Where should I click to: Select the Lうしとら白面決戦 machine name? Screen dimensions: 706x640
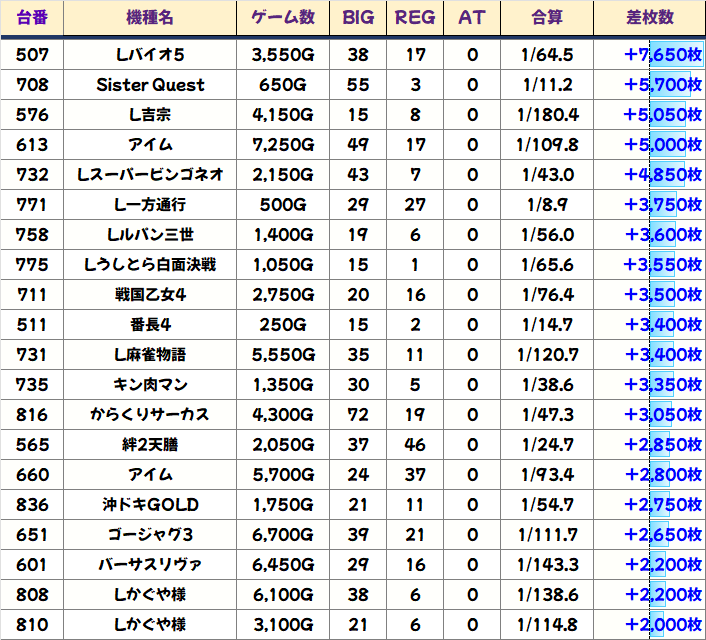[x=150, y=265]
